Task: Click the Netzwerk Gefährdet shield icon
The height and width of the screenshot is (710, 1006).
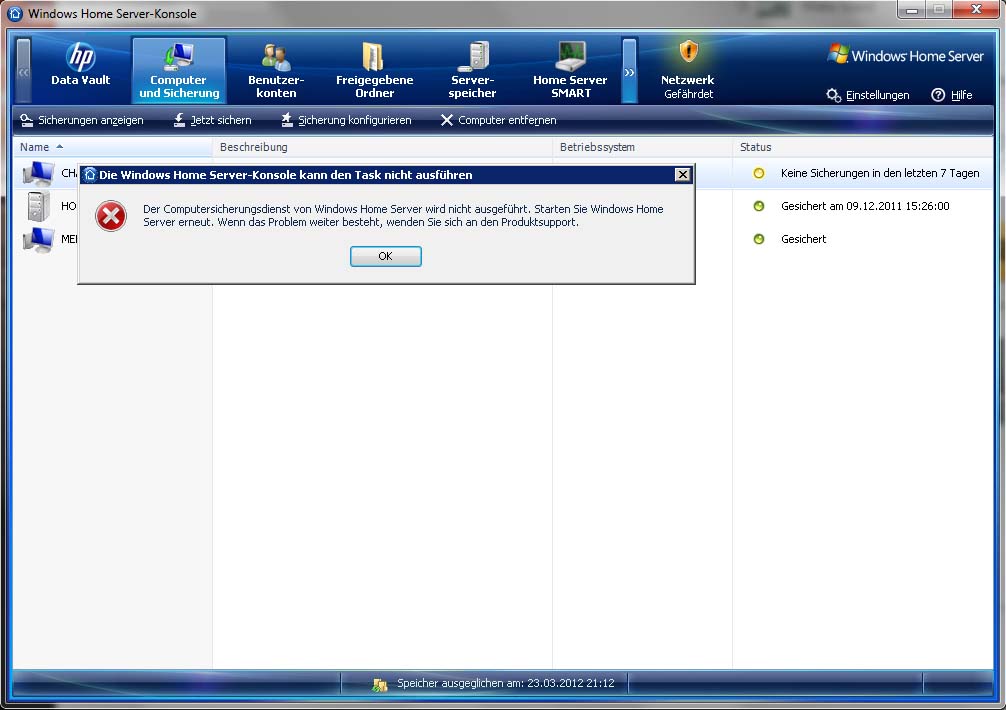Action: [x=688, y=51]
